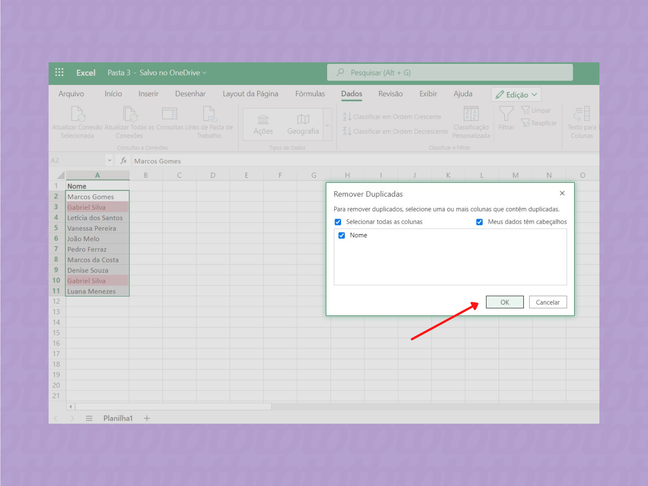The width and height of the screenshot is (648, 486).
Task: Switch to the Fórmulas tab
Action: (x=310, y=94)
